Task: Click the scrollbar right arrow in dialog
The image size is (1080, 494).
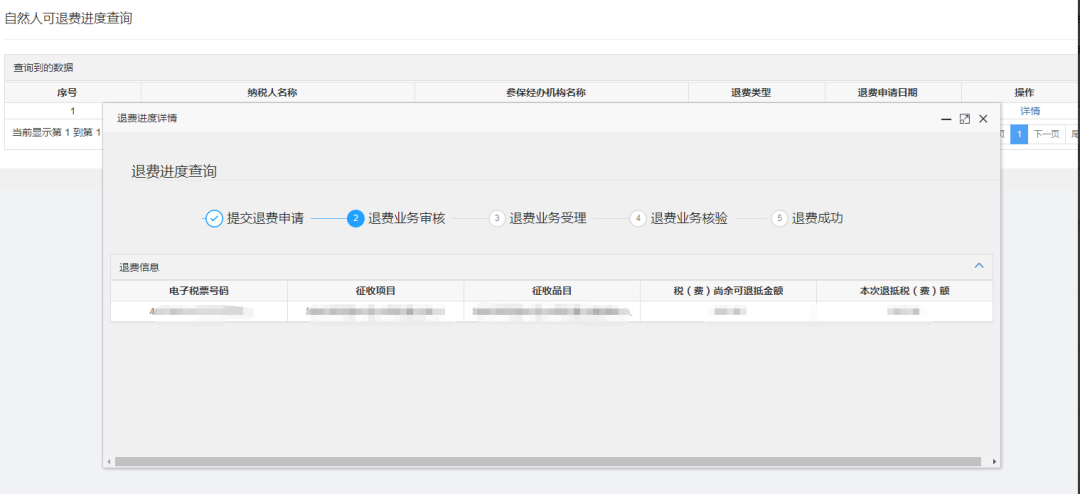Action: click(x=993, y=461)
